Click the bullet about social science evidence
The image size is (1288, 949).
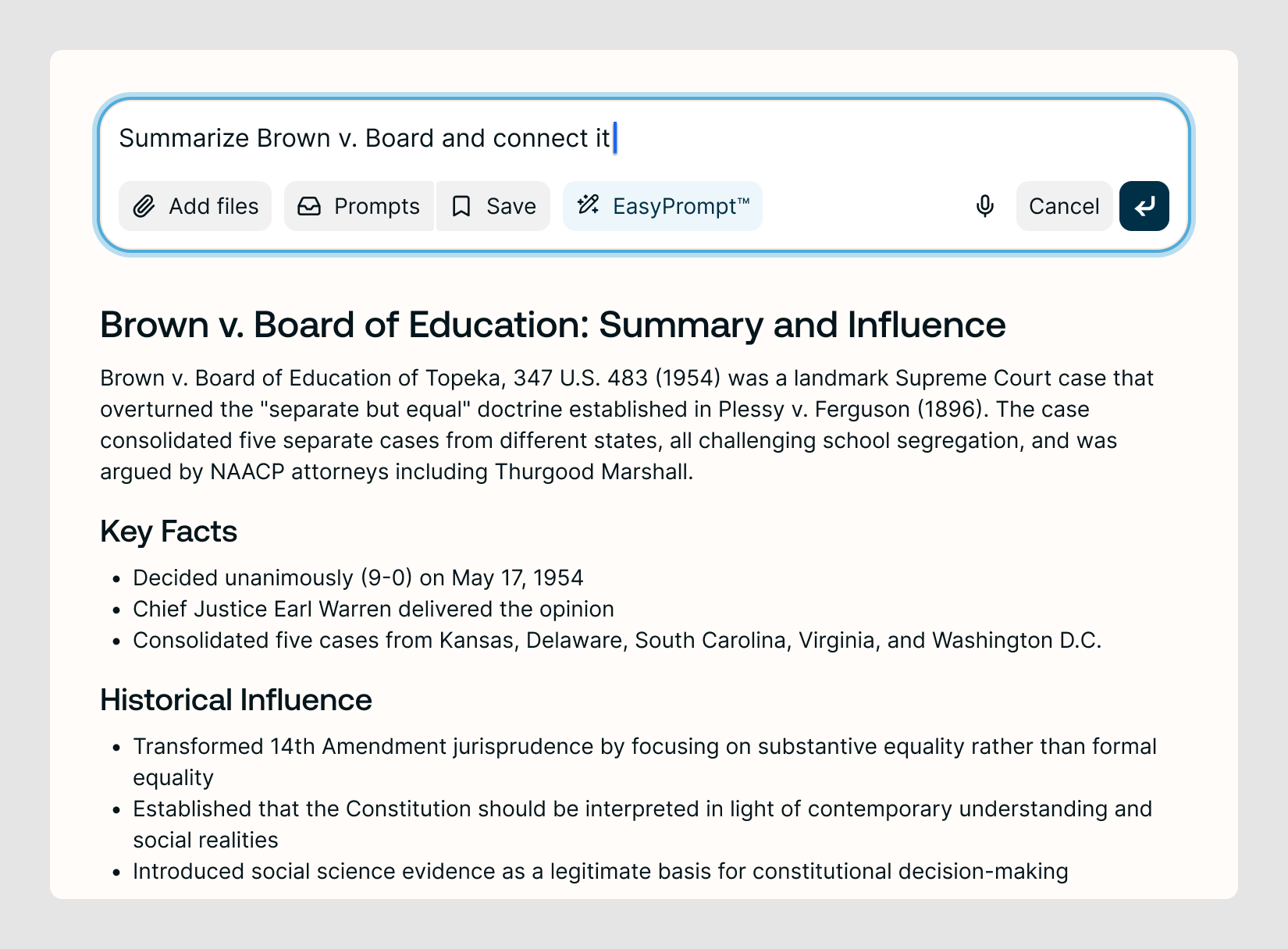click(x=600, y=871)
